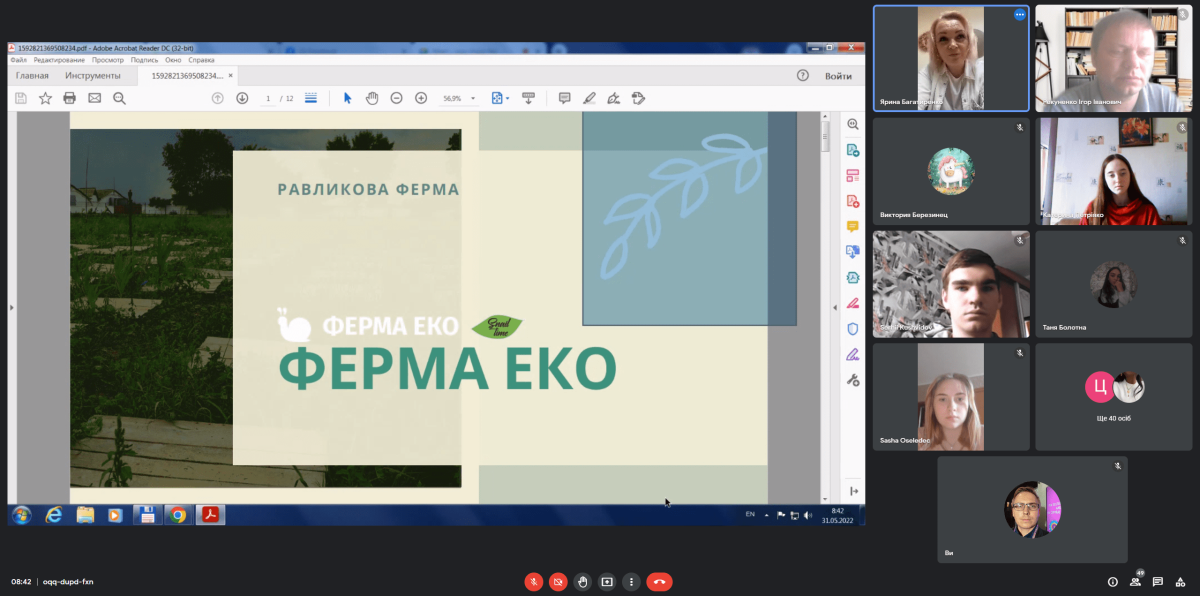Activate the Hand pan tool
Screen dimensions: 1200x596
coord(372,98)
